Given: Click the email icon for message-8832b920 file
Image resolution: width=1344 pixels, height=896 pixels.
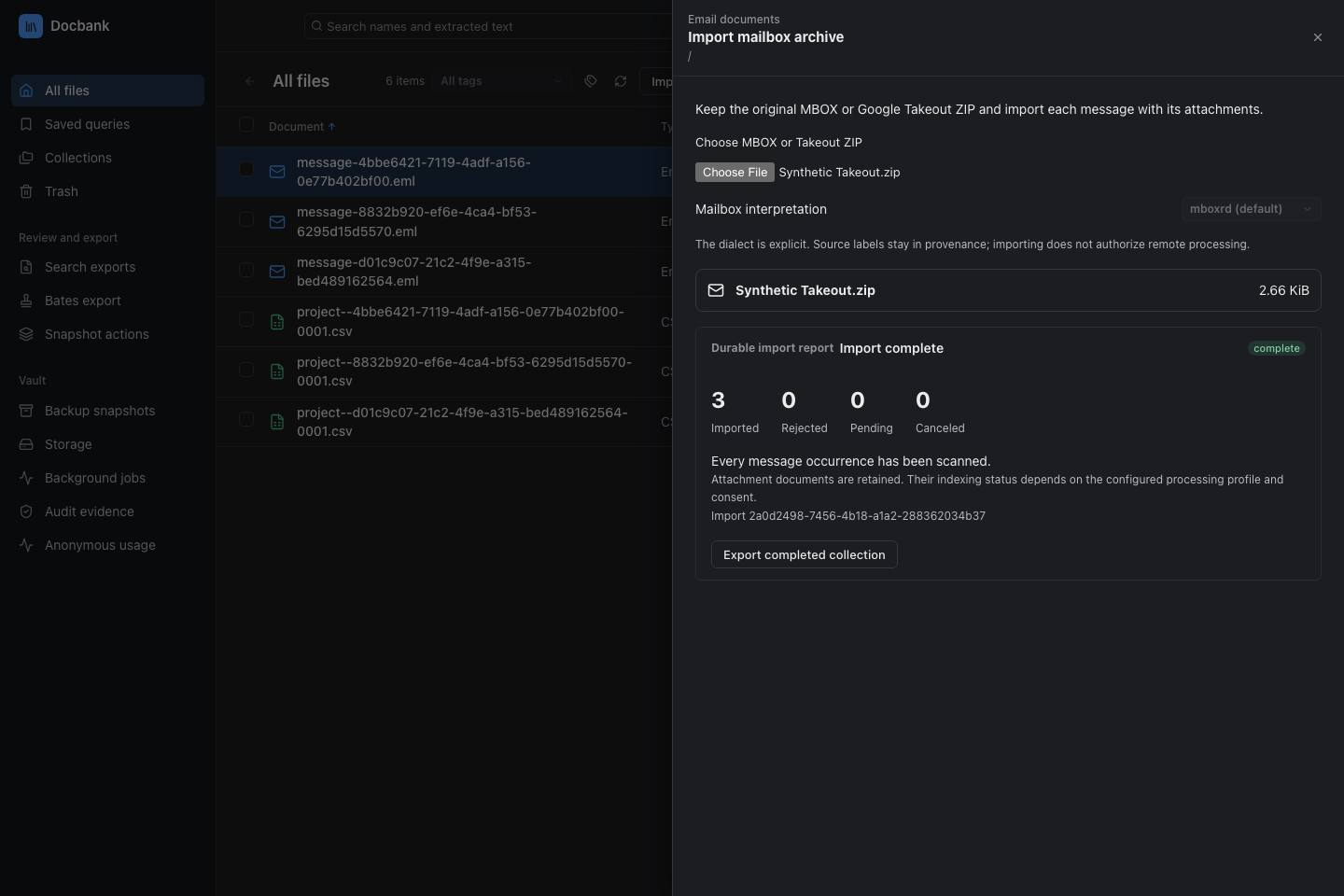Looking at the screenshot, I should click(x=277, y=222).
